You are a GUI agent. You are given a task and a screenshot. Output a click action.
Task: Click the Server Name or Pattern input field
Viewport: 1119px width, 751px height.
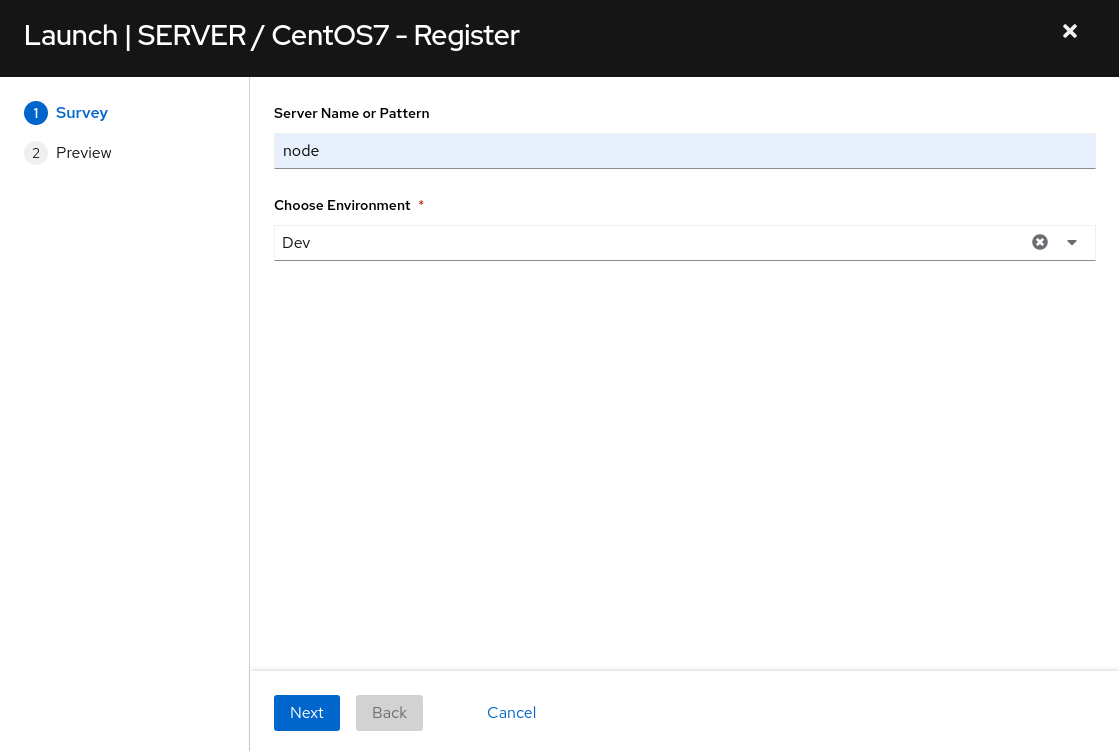pos(684,151)
